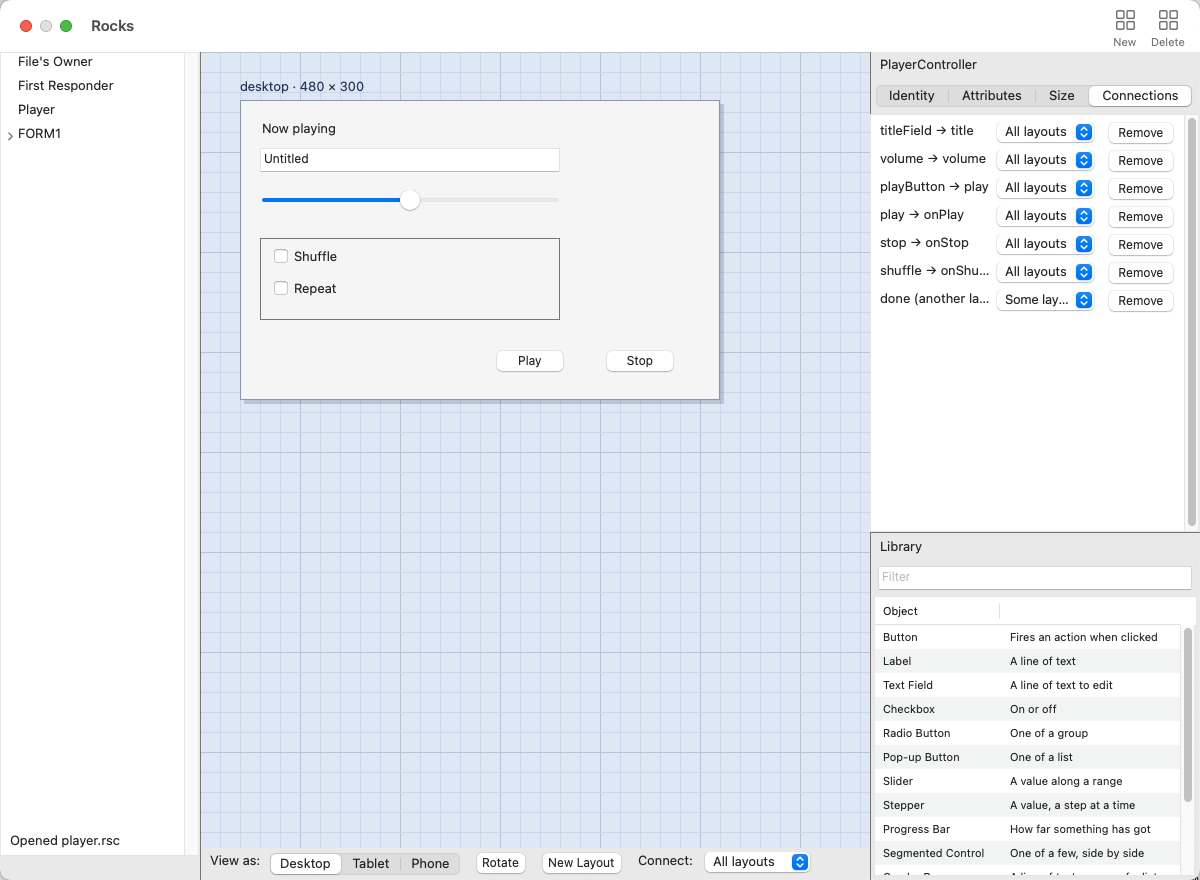
Task: Switch to the Identity tab
Action: (911, 96)
